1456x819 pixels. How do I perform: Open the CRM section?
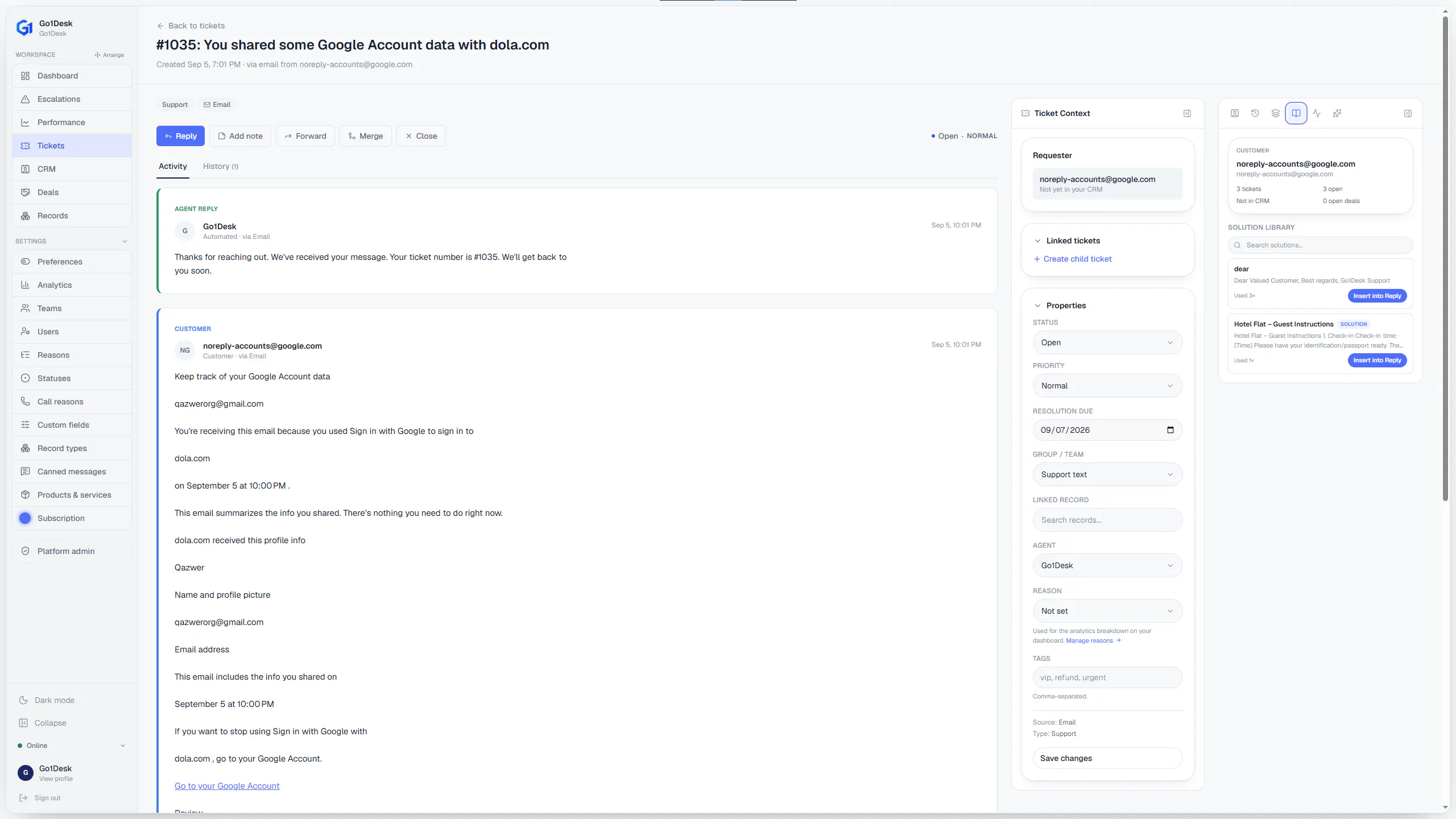click(72, 169)
